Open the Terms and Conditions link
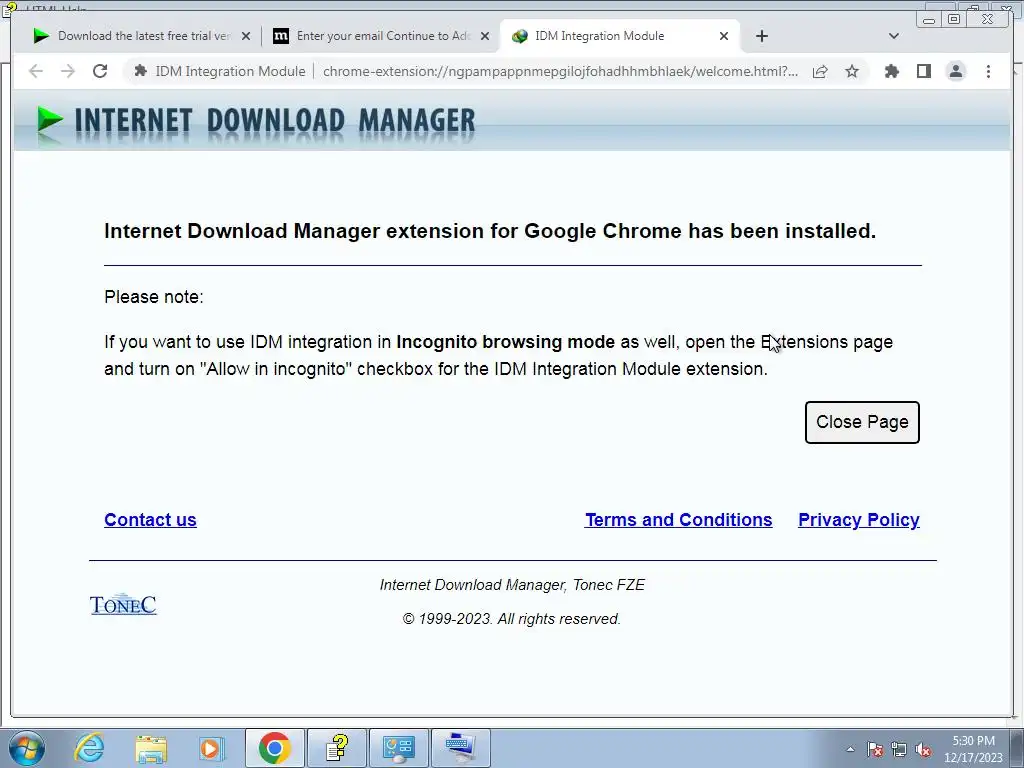This screenshot has height=768, width=1024. coord(679,520)
